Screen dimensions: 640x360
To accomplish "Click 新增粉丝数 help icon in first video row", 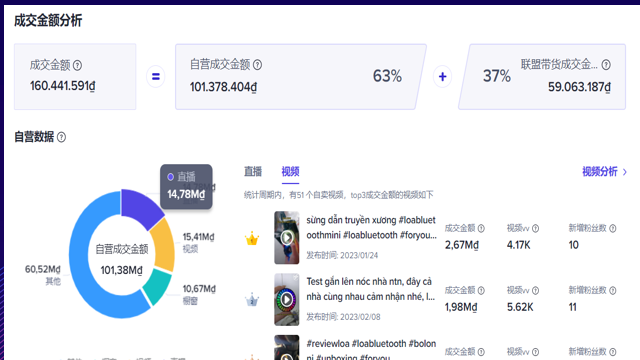I will (x=613, y=229).
